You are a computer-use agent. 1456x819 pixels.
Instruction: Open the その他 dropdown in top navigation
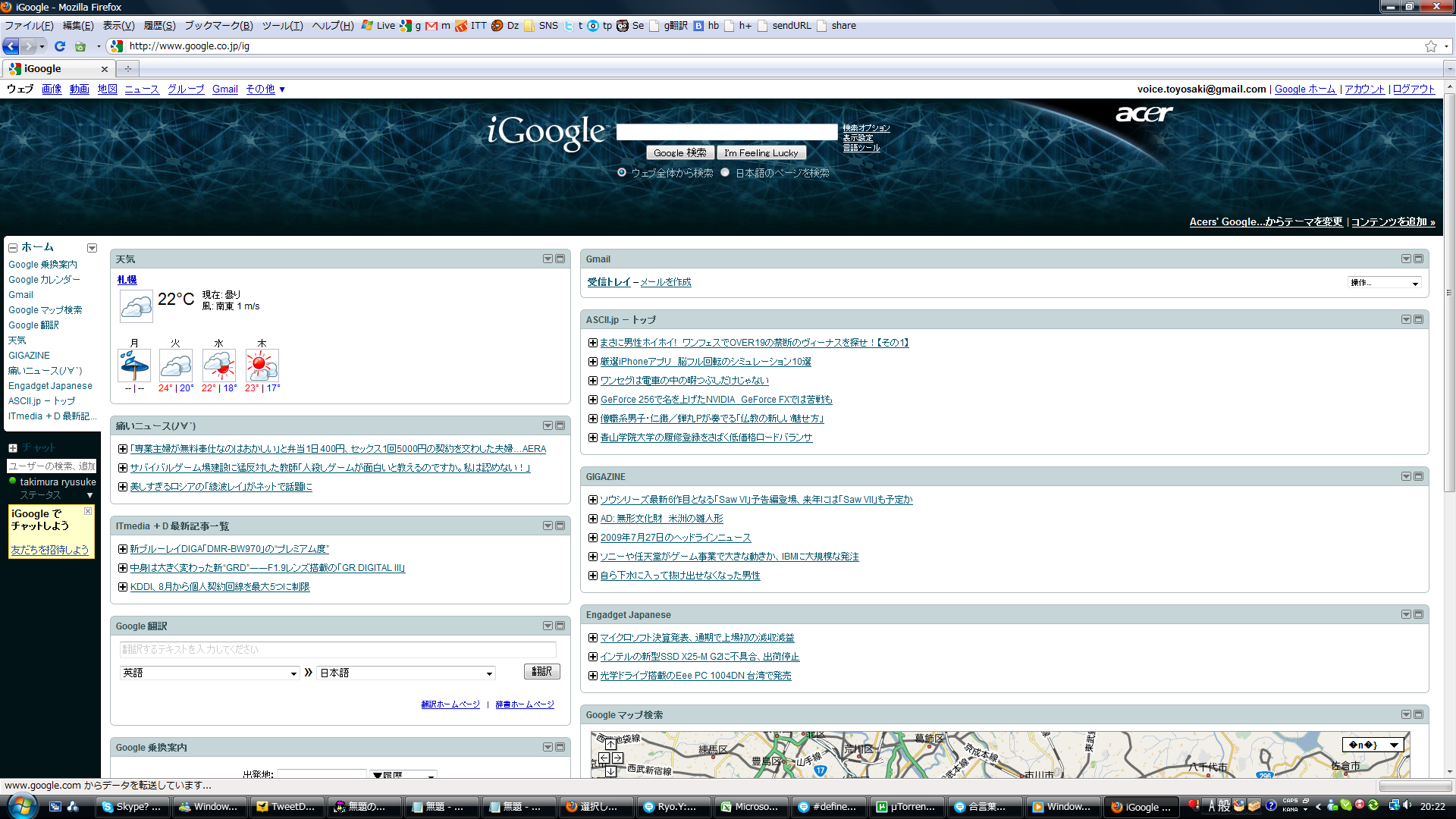(265, 89)
